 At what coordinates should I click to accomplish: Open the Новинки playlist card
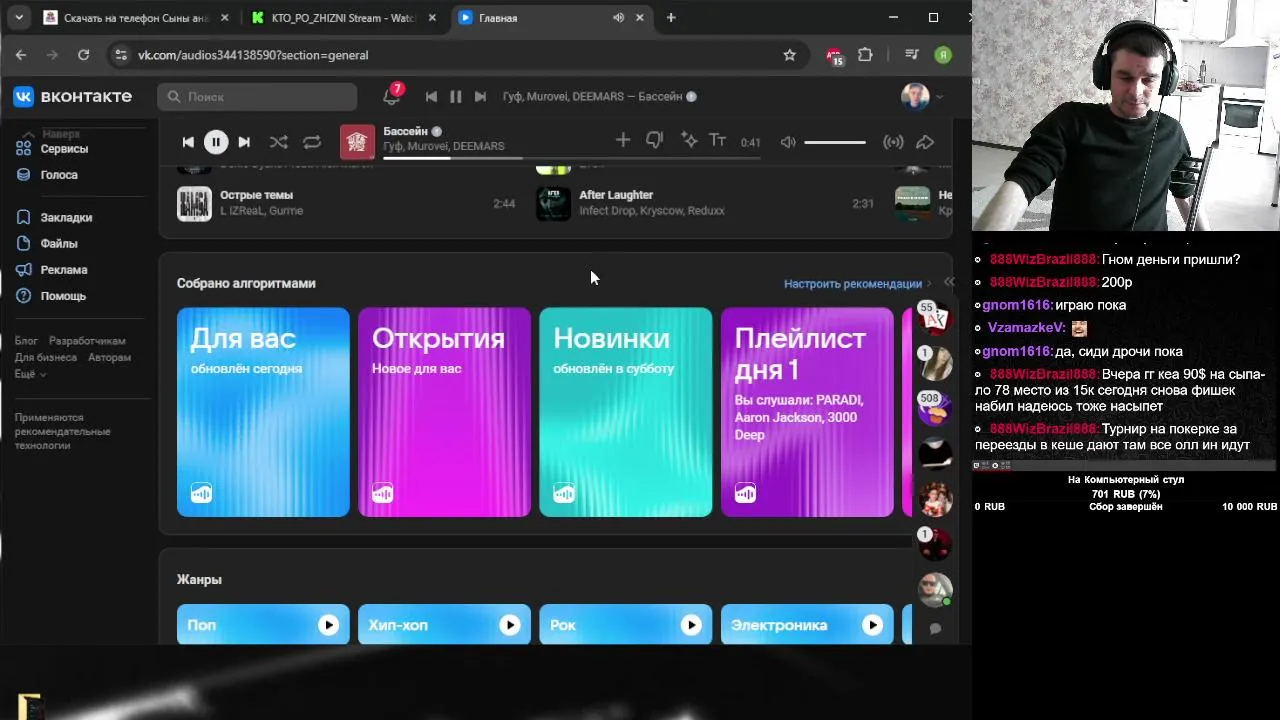tap(626, 412)
